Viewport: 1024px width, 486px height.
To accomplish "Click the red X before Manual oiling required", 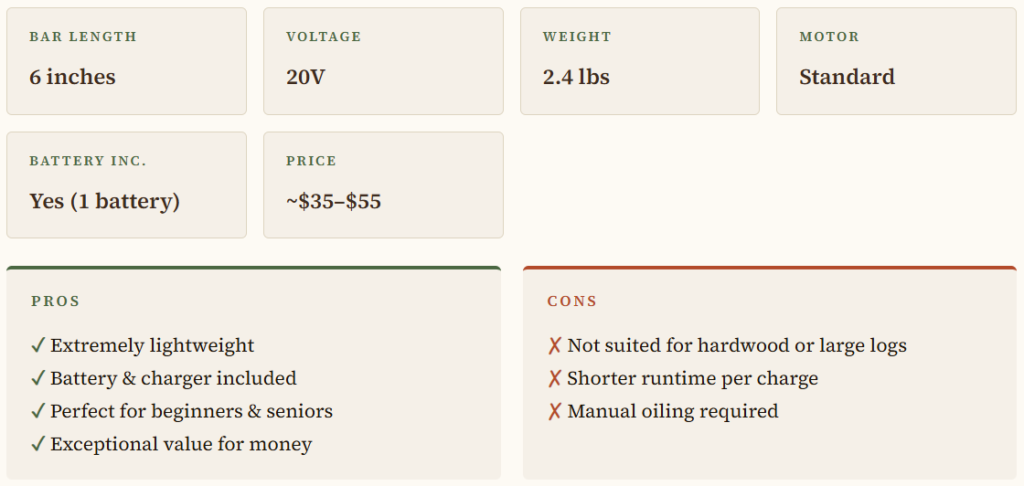I will coord(555,412).
